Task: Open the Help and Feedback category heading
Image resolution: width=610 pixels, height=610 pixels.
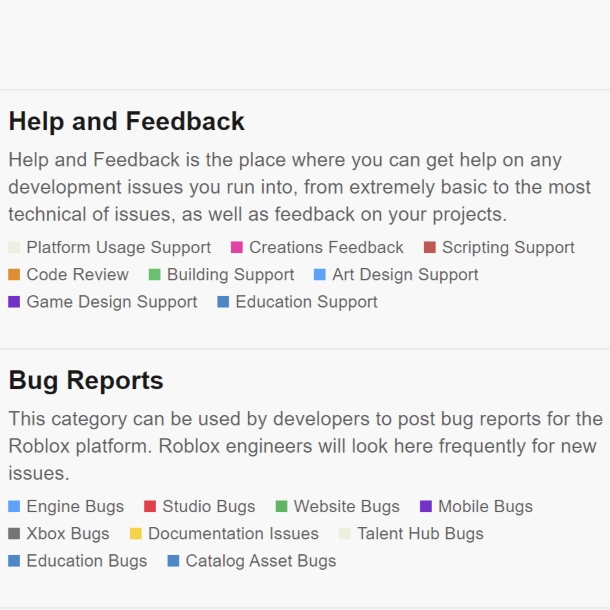Action: click(x=126, y=121)
